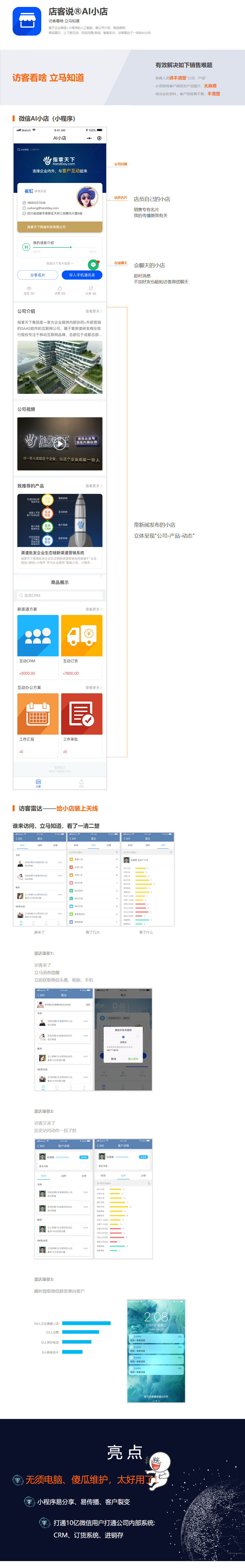This screenshot has width=245, height=1568.
Task: Switch to the bell bottom tab
Action: 82,784
